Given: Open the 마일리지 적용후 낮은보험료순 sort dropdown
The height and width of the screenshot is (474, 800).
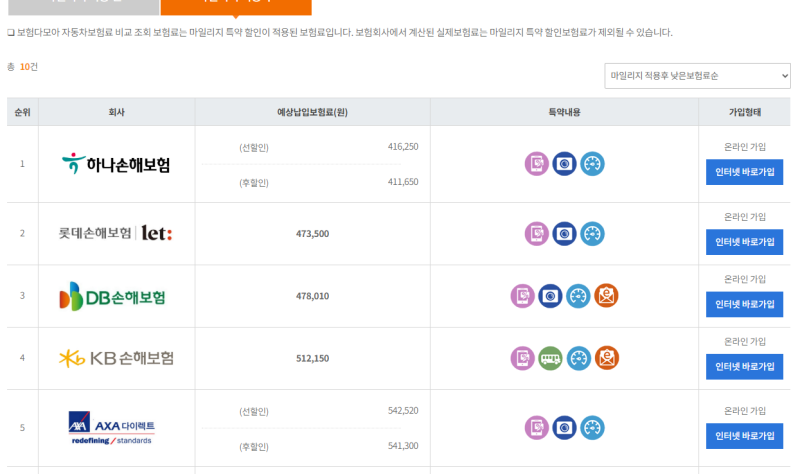Looking at the screenshot, I should click(697, 76).
